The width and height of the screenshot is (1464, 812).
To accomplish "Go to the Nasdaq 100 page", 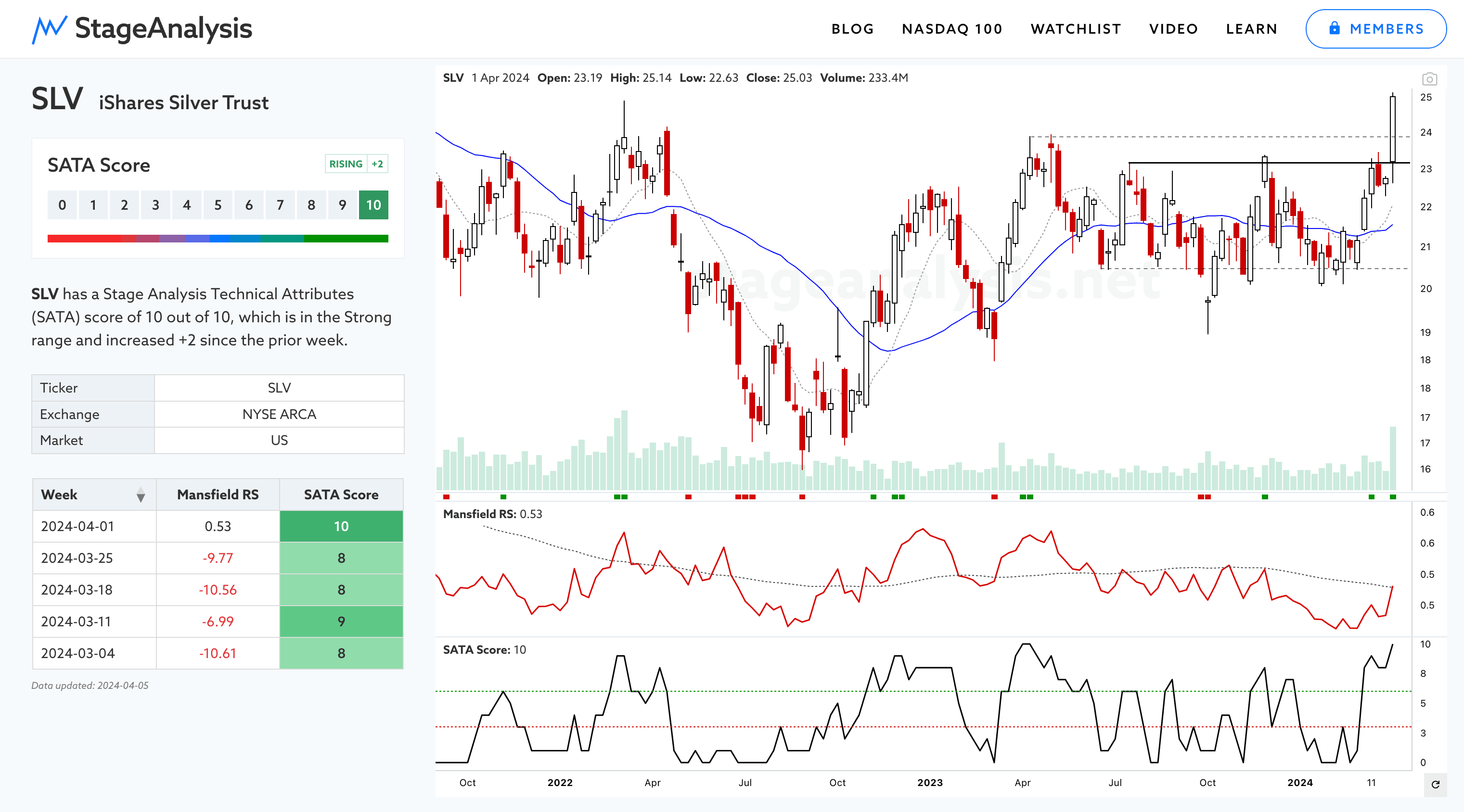I will pyautogui.click(x=952, y=29).
